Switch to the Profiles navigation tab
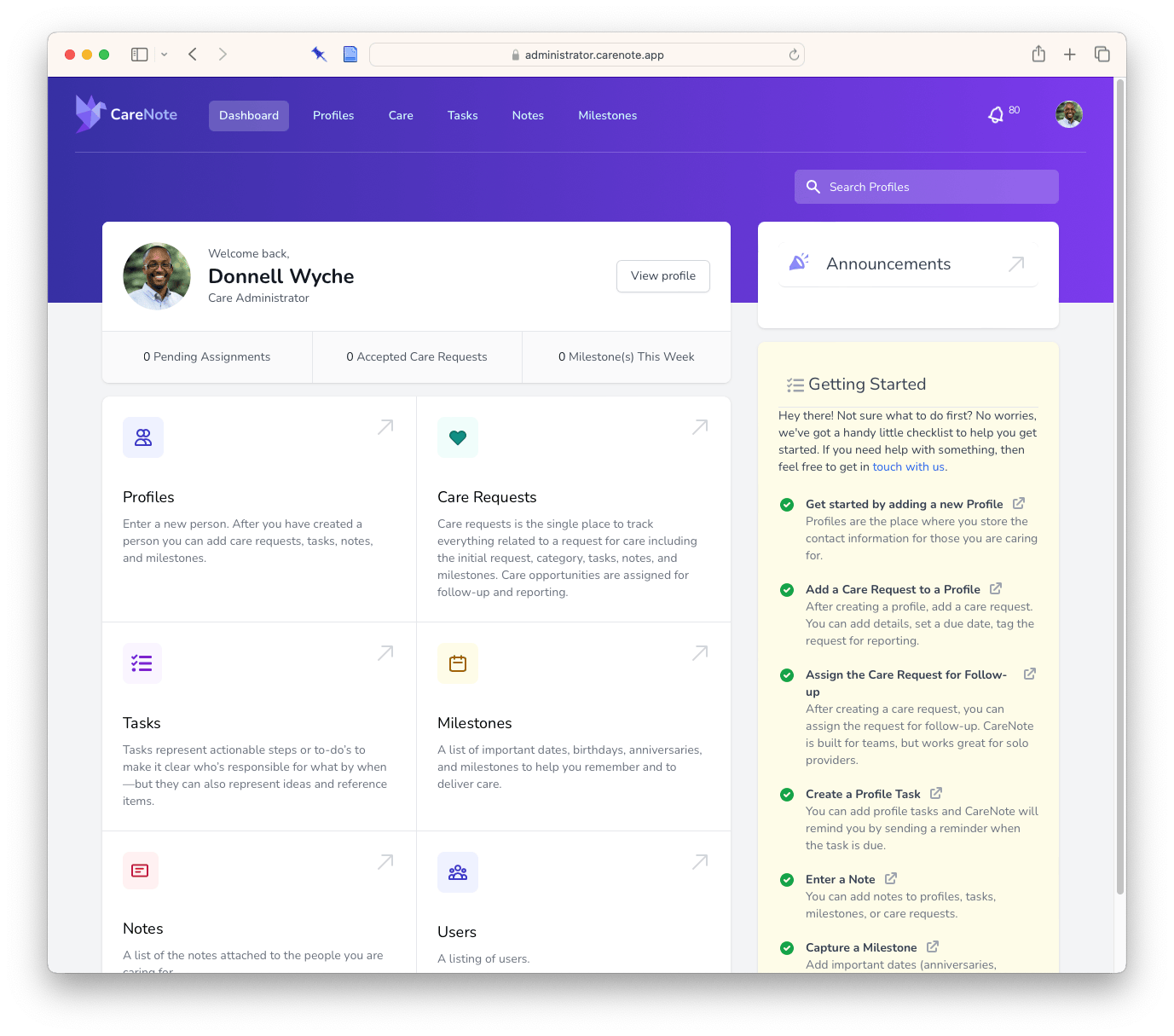This screenshot has width=1174, height=1036. [x=333, y=115]
